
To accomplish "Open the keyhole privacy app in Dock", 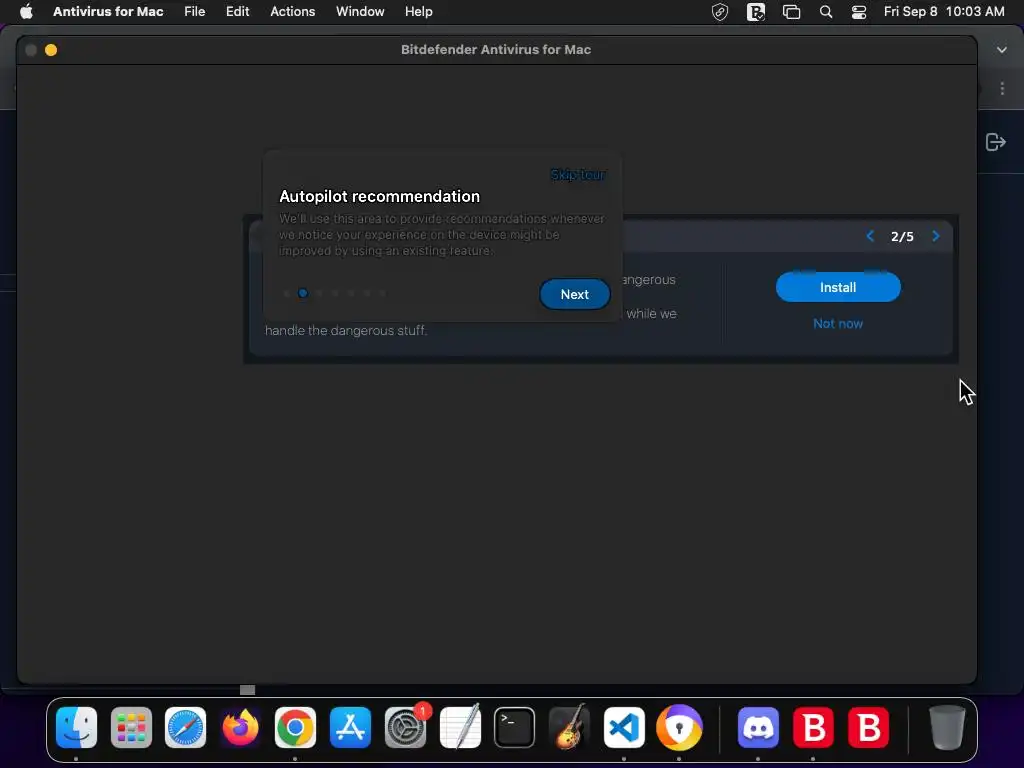I will tap(679, 728).
